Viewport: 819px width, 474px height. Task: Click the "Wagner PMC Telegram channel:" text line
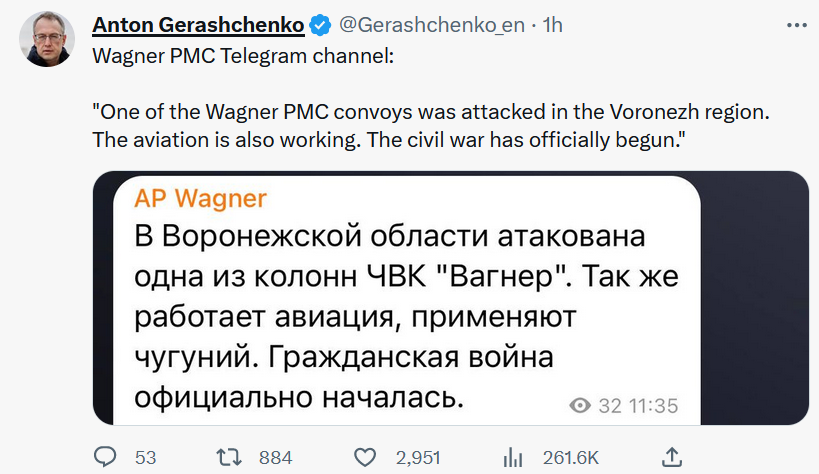point(243,55)
